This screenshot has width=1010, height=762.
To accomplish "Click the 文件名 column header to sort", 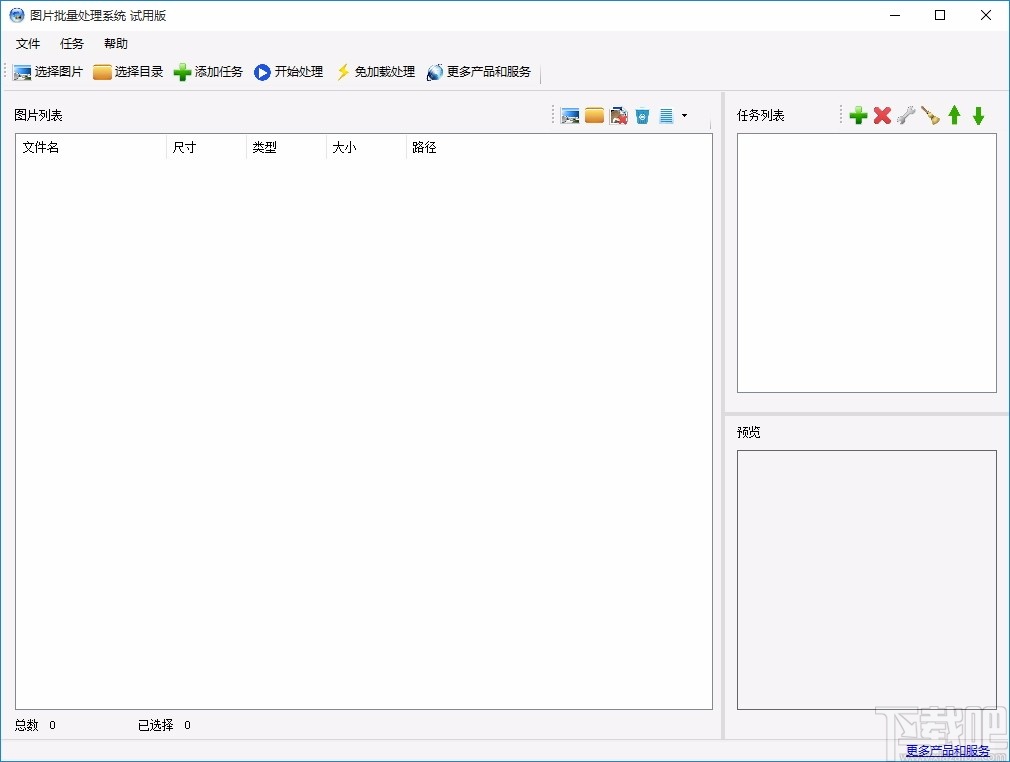I will [42, 147].
